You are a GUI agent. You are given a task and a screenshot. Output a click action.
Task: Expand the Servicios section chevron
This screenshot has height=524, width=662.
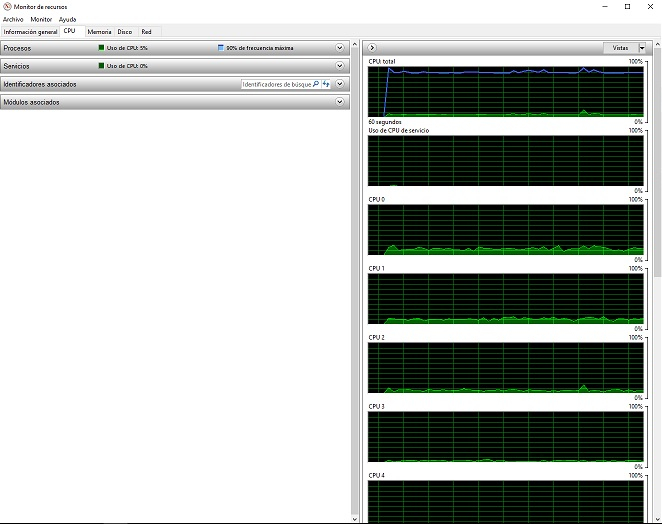(x=340, y=66)
